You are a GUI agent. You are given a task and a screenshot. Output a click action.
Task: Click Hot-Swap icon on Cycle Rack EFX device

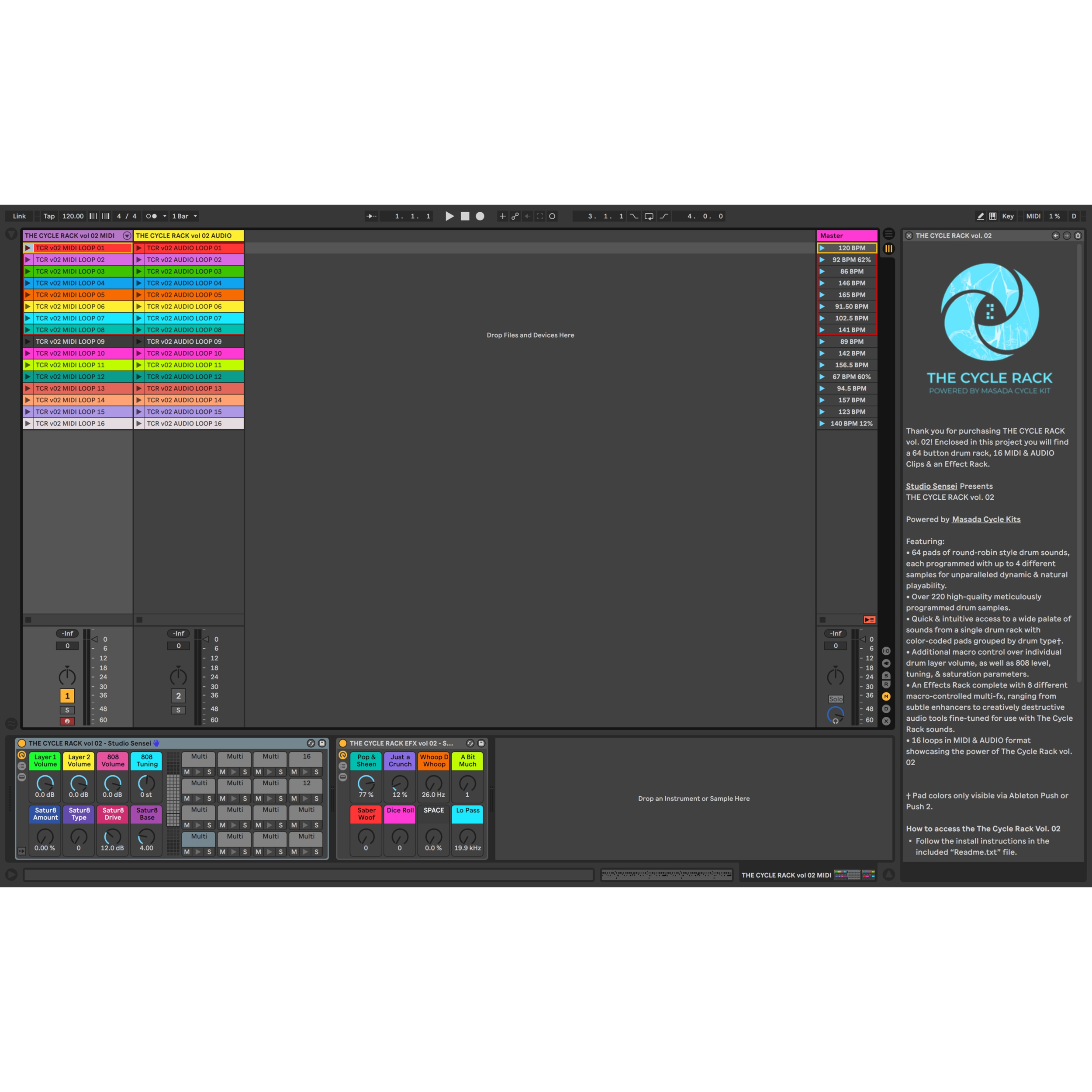coord(470,743)
